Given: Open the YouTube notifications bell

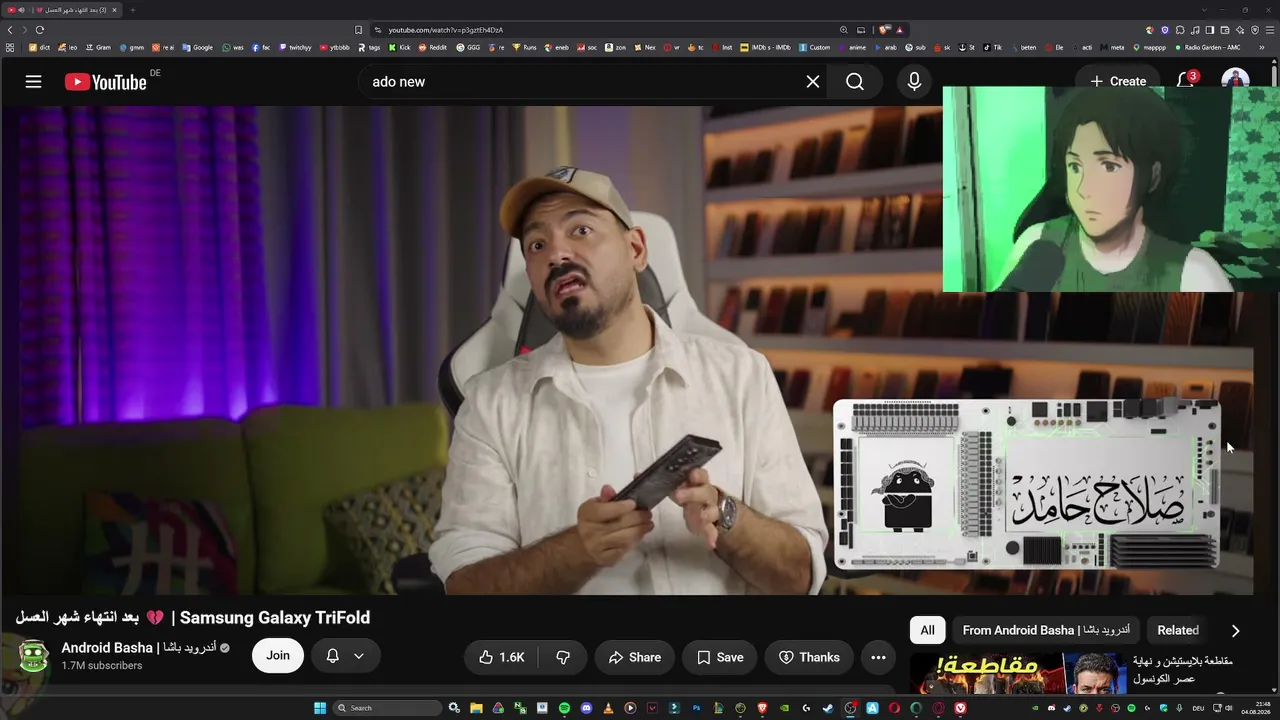Looking at the screenshot, I should (1186, 81).
